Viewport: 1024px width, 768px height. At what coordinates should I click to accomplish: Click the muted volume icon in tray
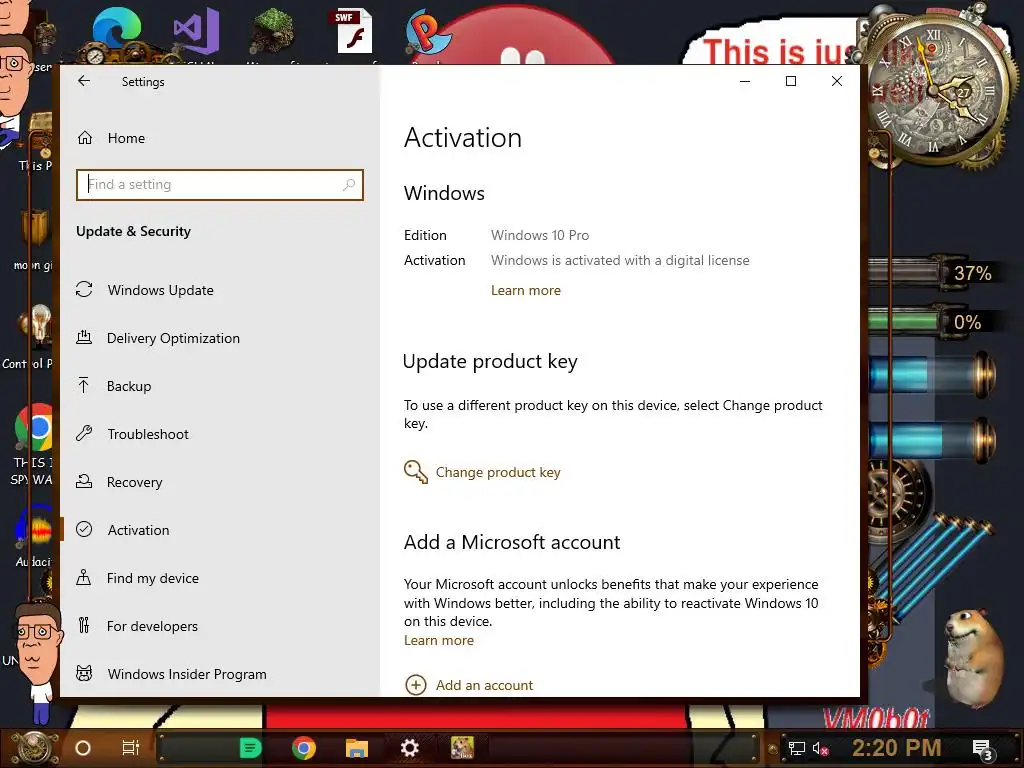[820, 748]
